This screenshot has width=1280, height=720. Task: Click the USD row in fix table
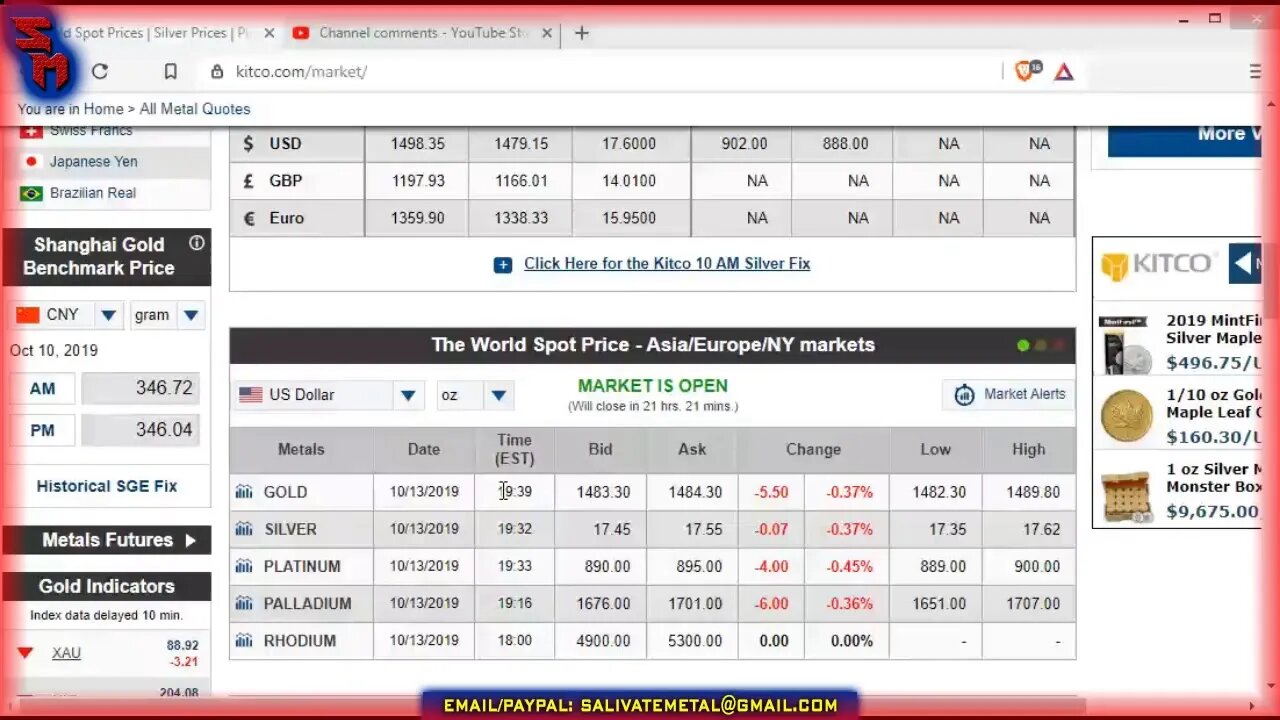click(652, 144)
